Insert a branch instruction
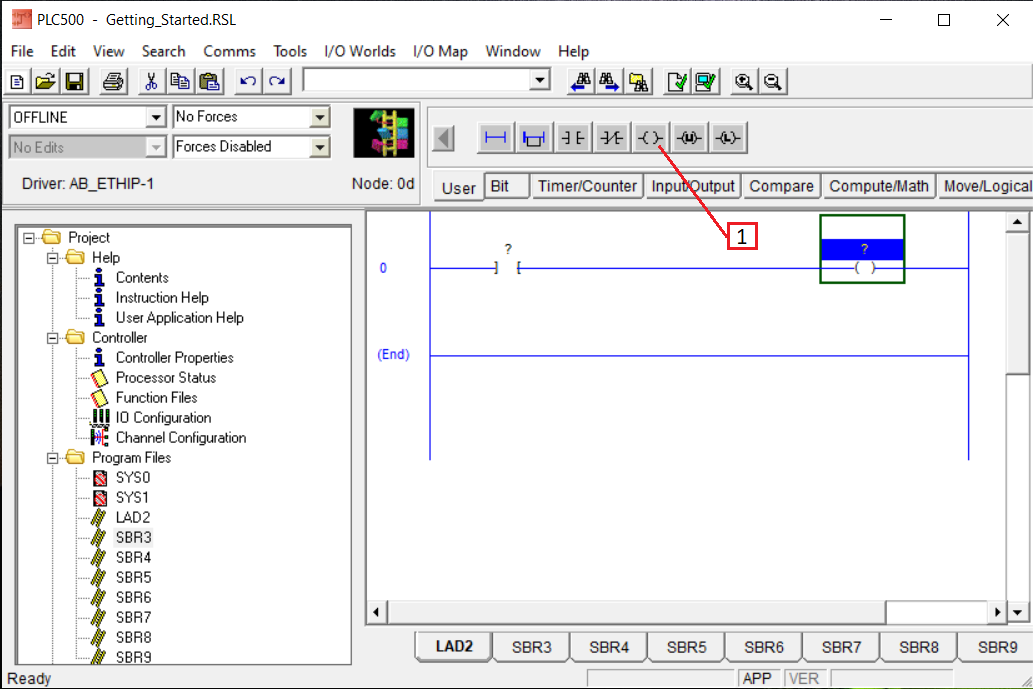The image size is (1033, 689). 534,138
